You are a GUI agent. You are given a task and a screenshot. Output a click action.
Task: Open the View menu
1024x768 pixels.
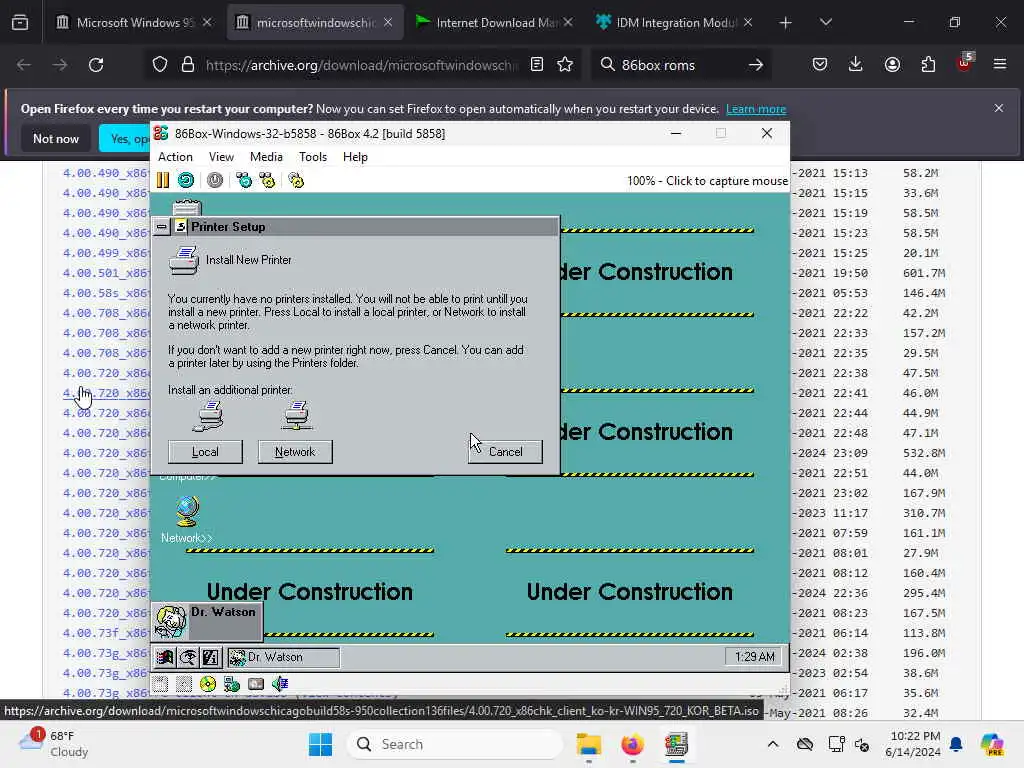click(x=221, y=157)
